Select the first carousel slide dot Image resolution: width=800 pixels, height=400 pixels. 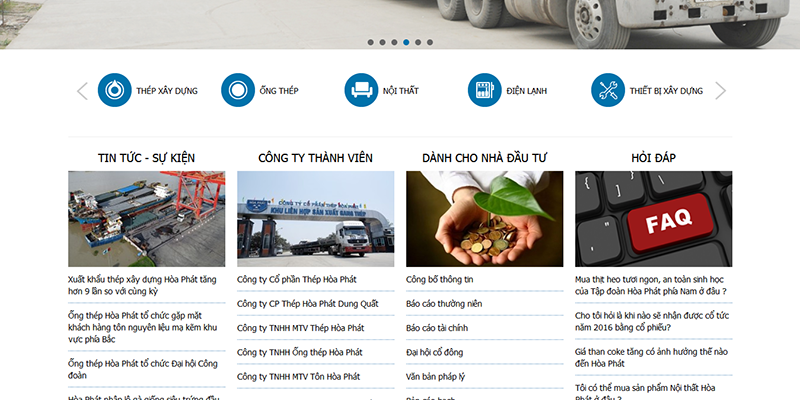[x=370, y=43]
